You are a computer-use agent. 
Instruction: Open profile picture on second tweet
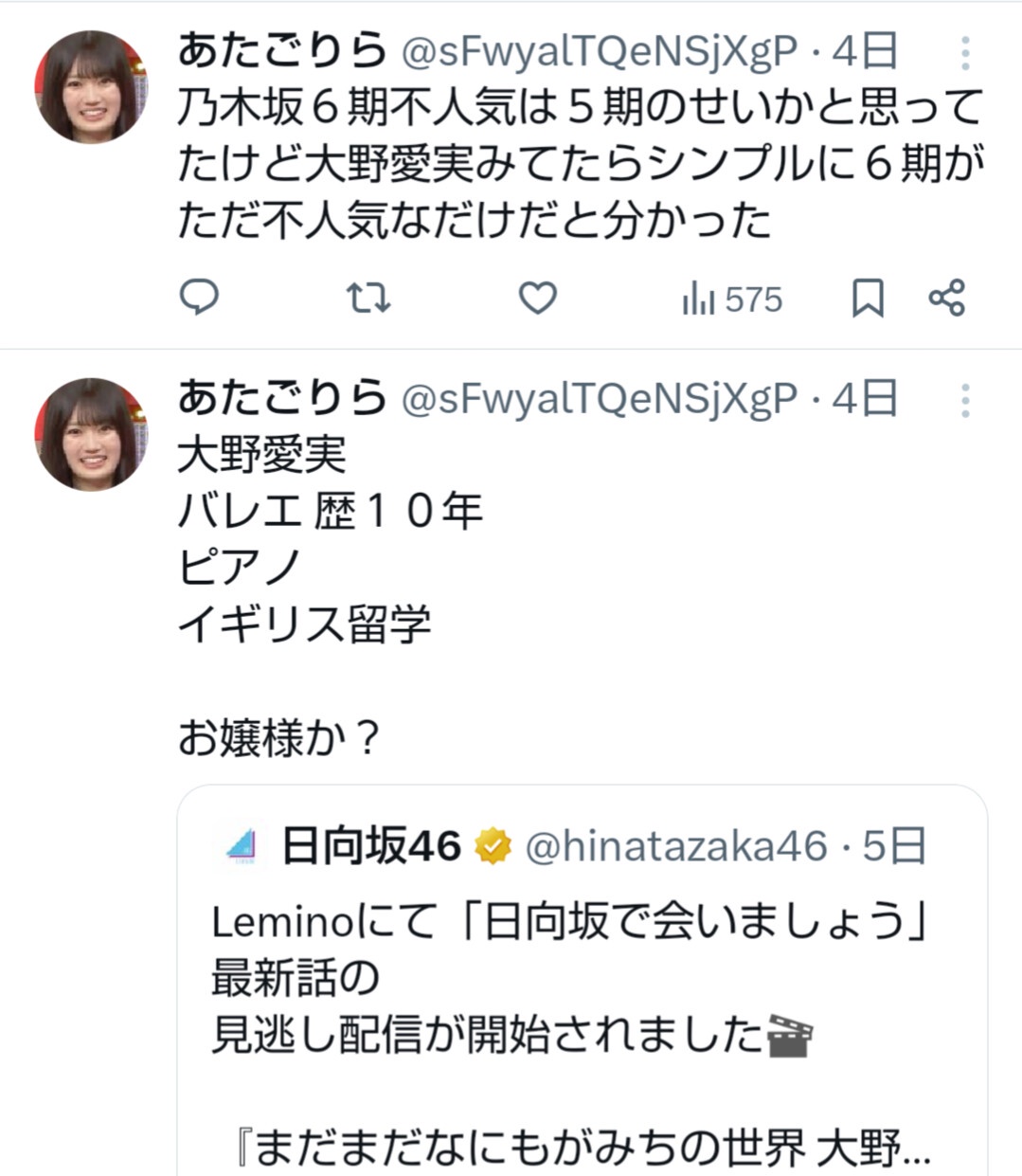click(x=91, y=435)
